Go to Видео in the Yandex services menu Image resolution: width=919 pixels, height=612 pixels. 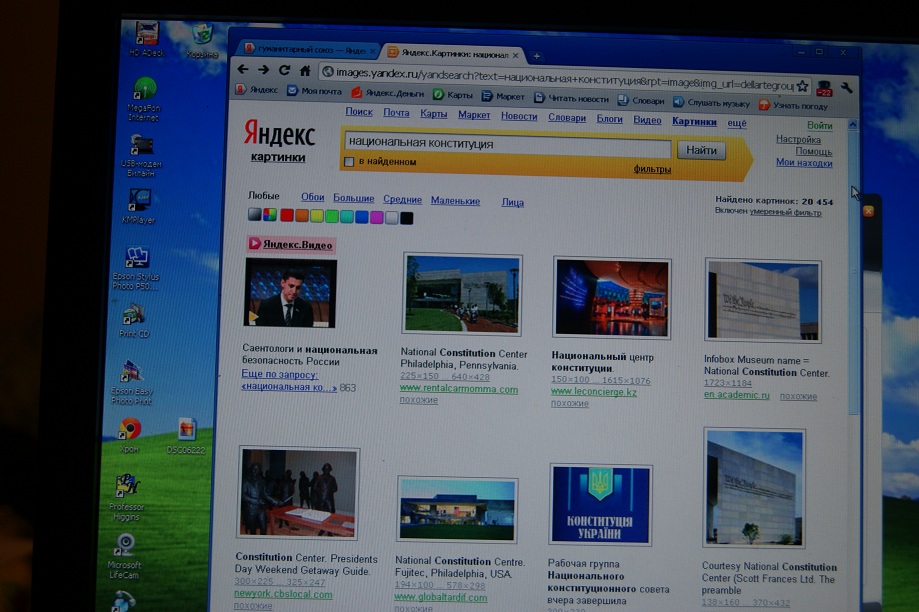pyautogui.click(x=647, y=120)
